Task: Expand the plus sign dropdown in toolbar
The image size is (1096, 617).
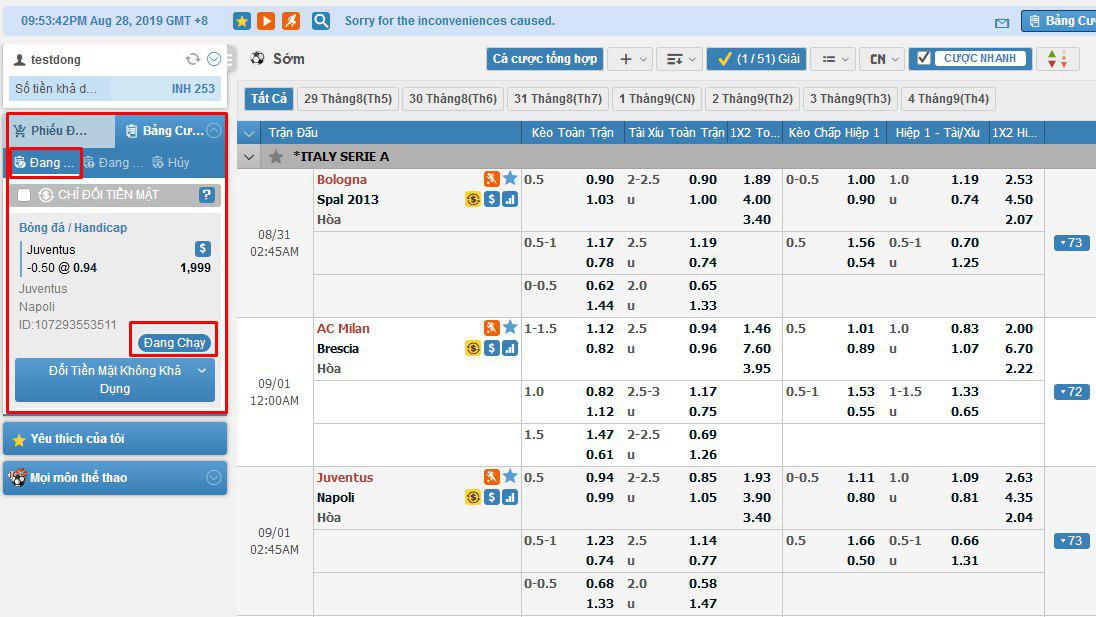Action: (x=633, y=59)
